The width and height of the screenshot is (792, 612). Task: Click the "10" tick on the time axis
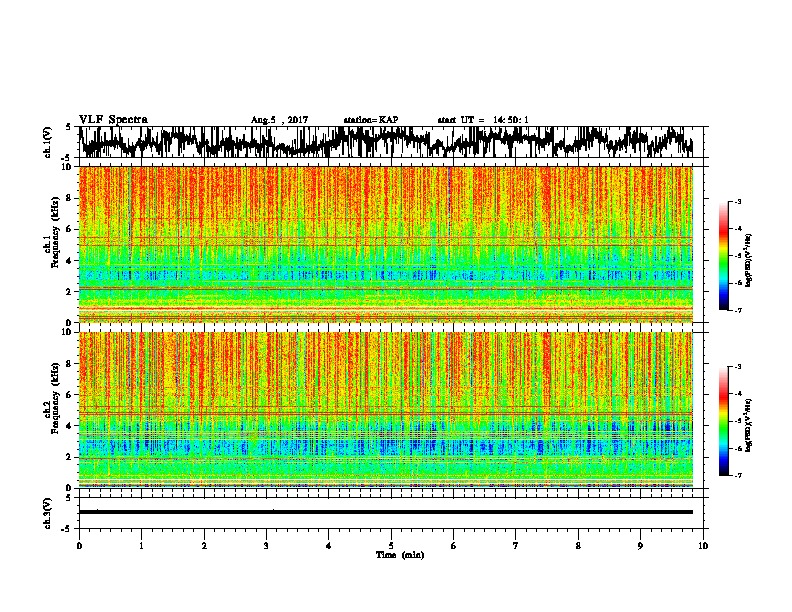tap(703, 546)
